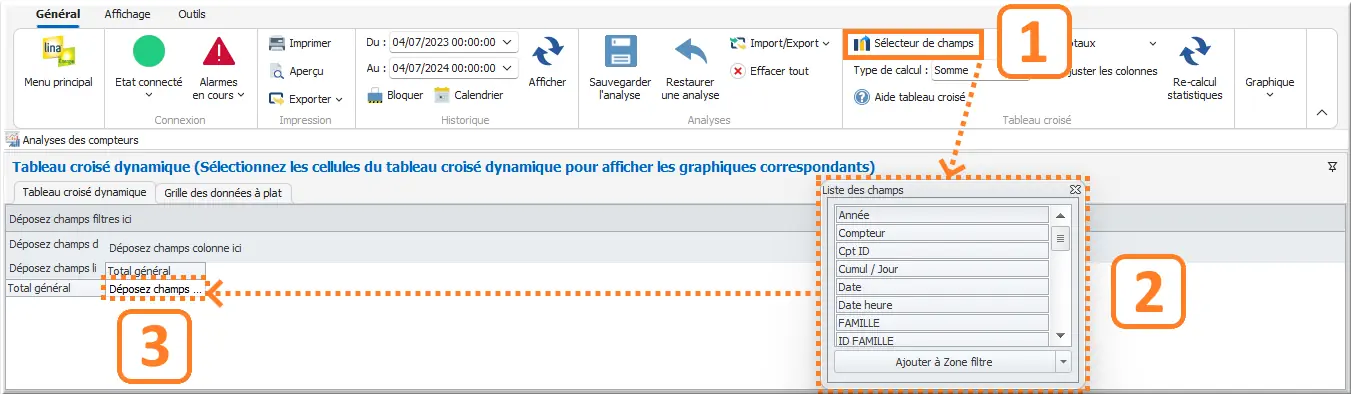The image size is (1351, 394).
Task: Select the Date field in the list
Action: point(942,287)
